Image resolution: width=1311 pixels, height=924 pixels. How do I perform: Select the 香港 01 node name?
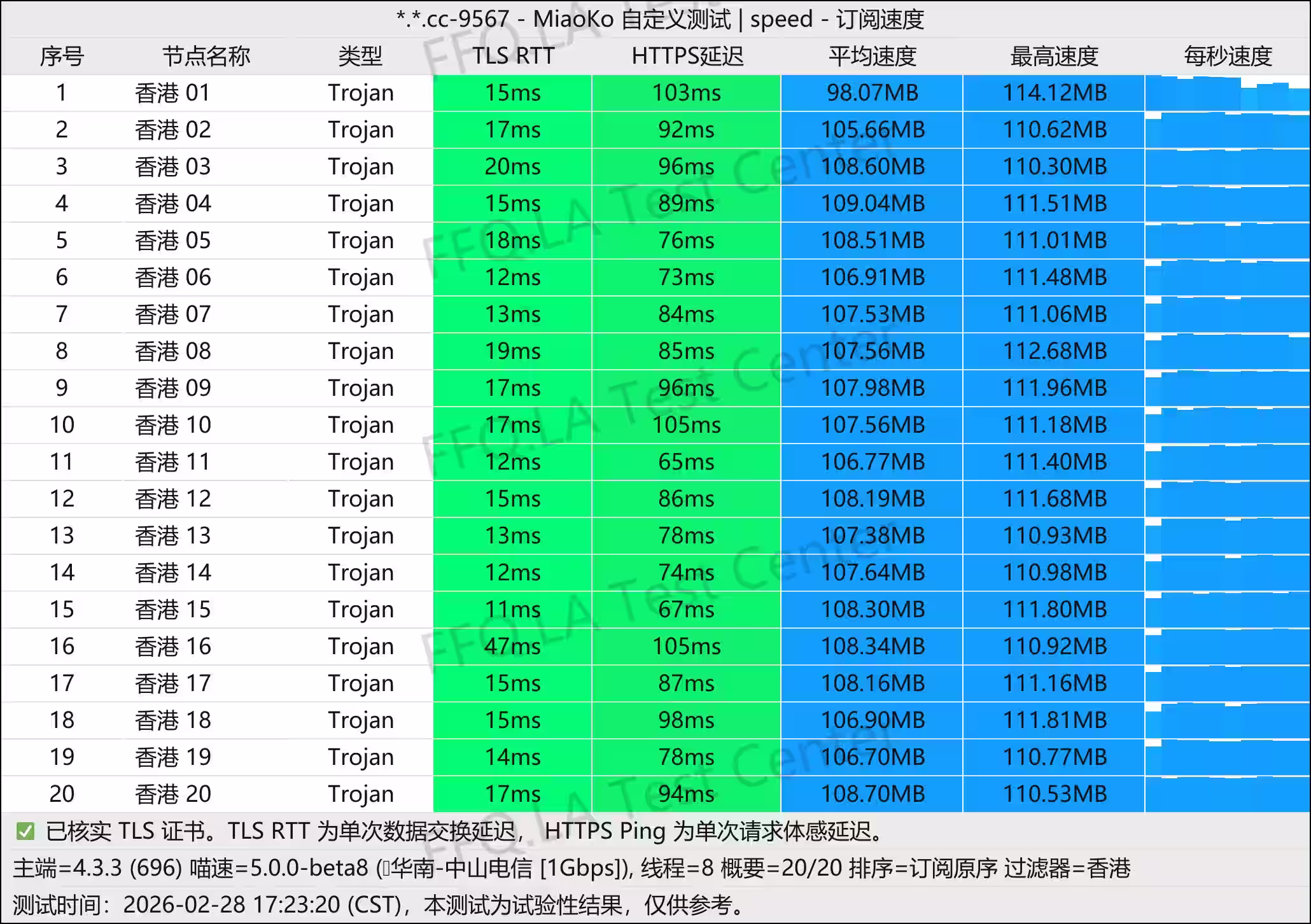coord(172,93)
